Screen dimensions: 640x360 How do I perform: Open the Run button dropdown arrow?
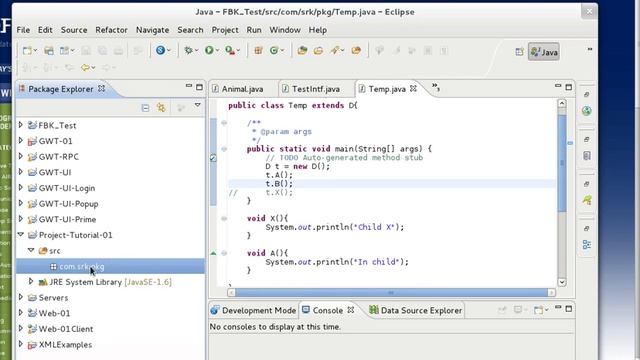[217, 51]
